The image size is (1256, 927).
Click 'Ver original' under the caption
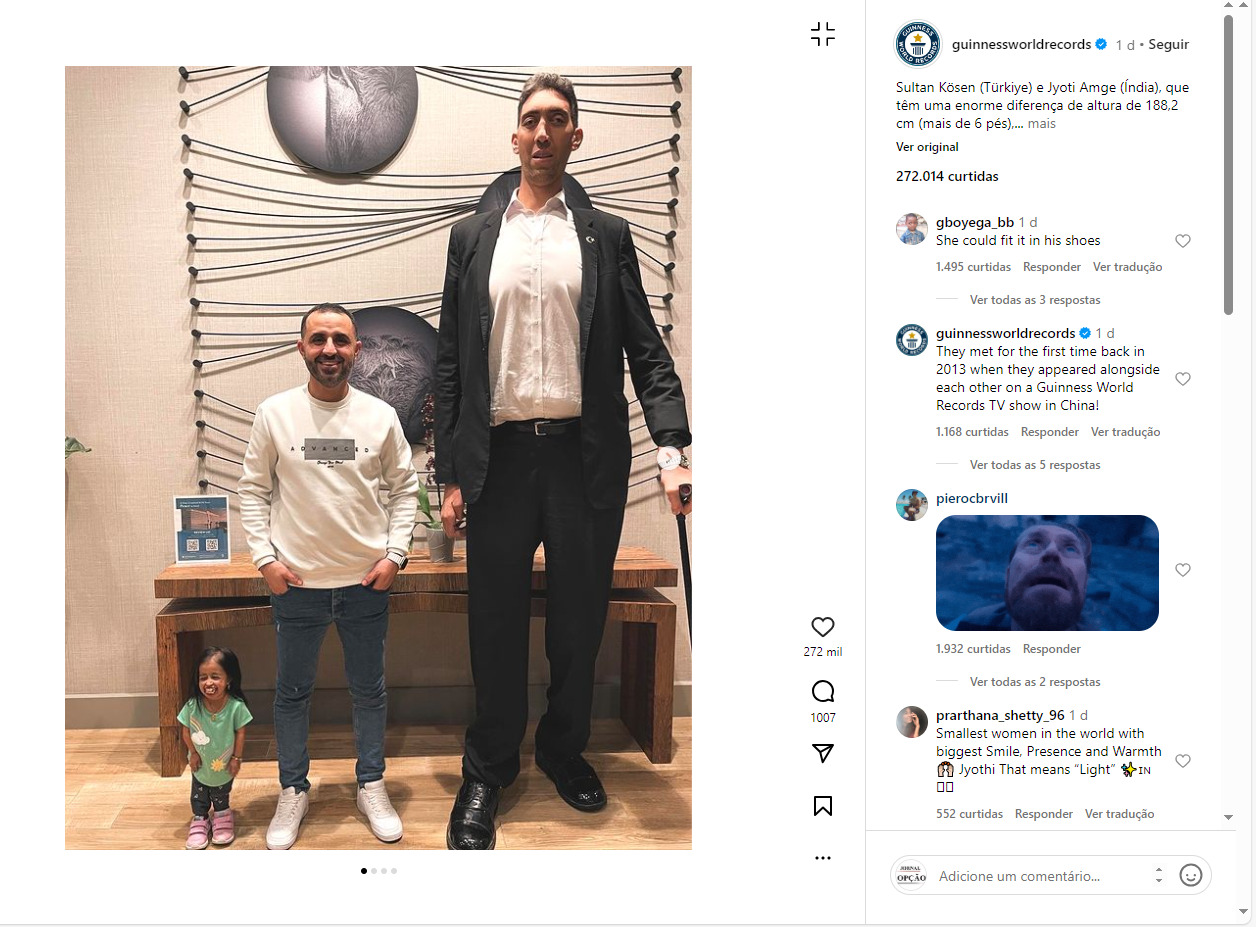coord(927,147)
